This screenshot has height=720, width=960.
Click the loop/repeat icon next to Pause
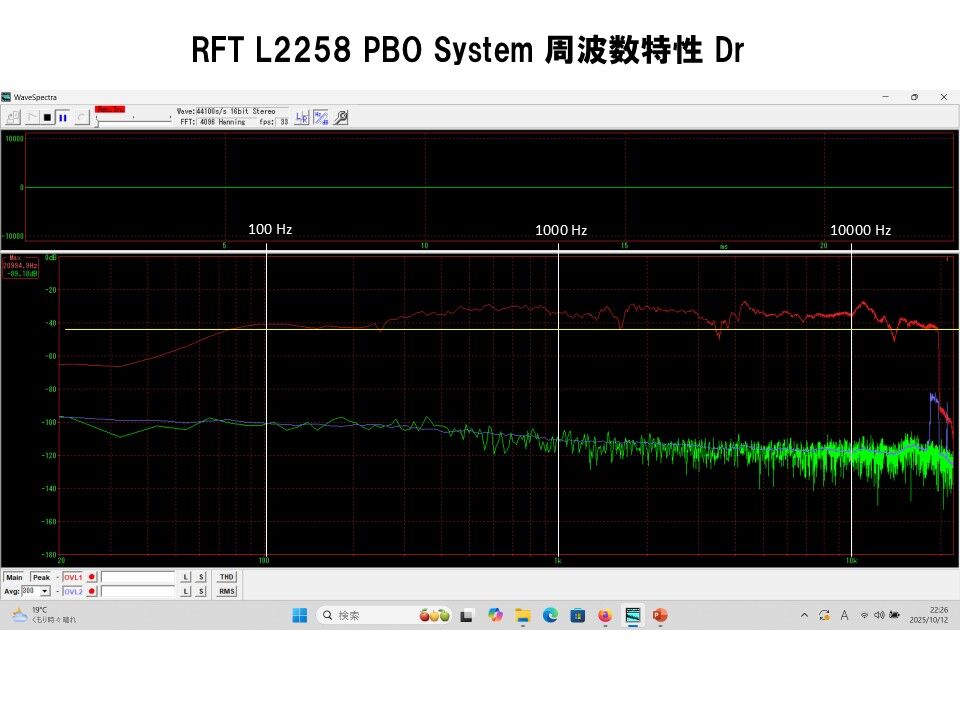point(79,115)
